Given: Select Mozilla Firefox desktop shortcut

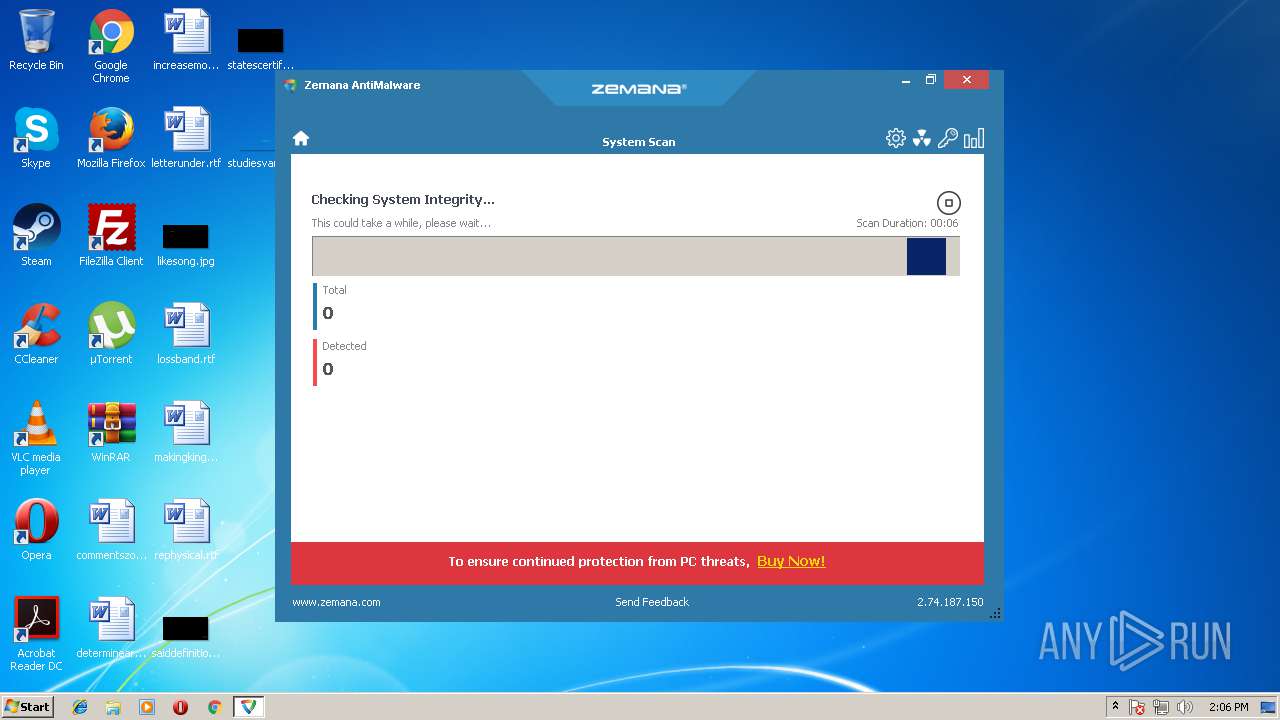Looking at the screenshot, I should tap(111, 138).
